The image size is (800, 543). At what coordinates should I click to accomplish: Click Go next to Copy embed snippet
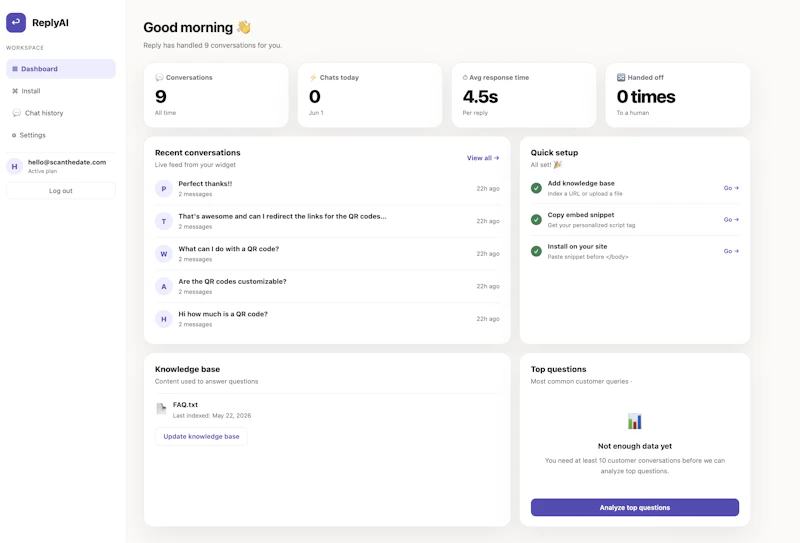click(731, 219)
